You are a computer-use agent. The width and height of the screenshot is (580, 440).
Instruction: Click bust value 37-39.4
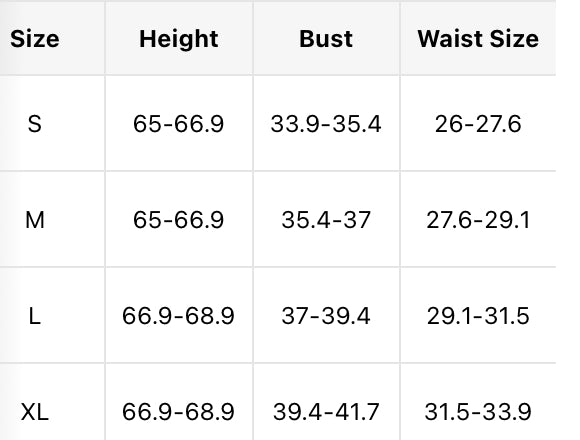point(326,316)
